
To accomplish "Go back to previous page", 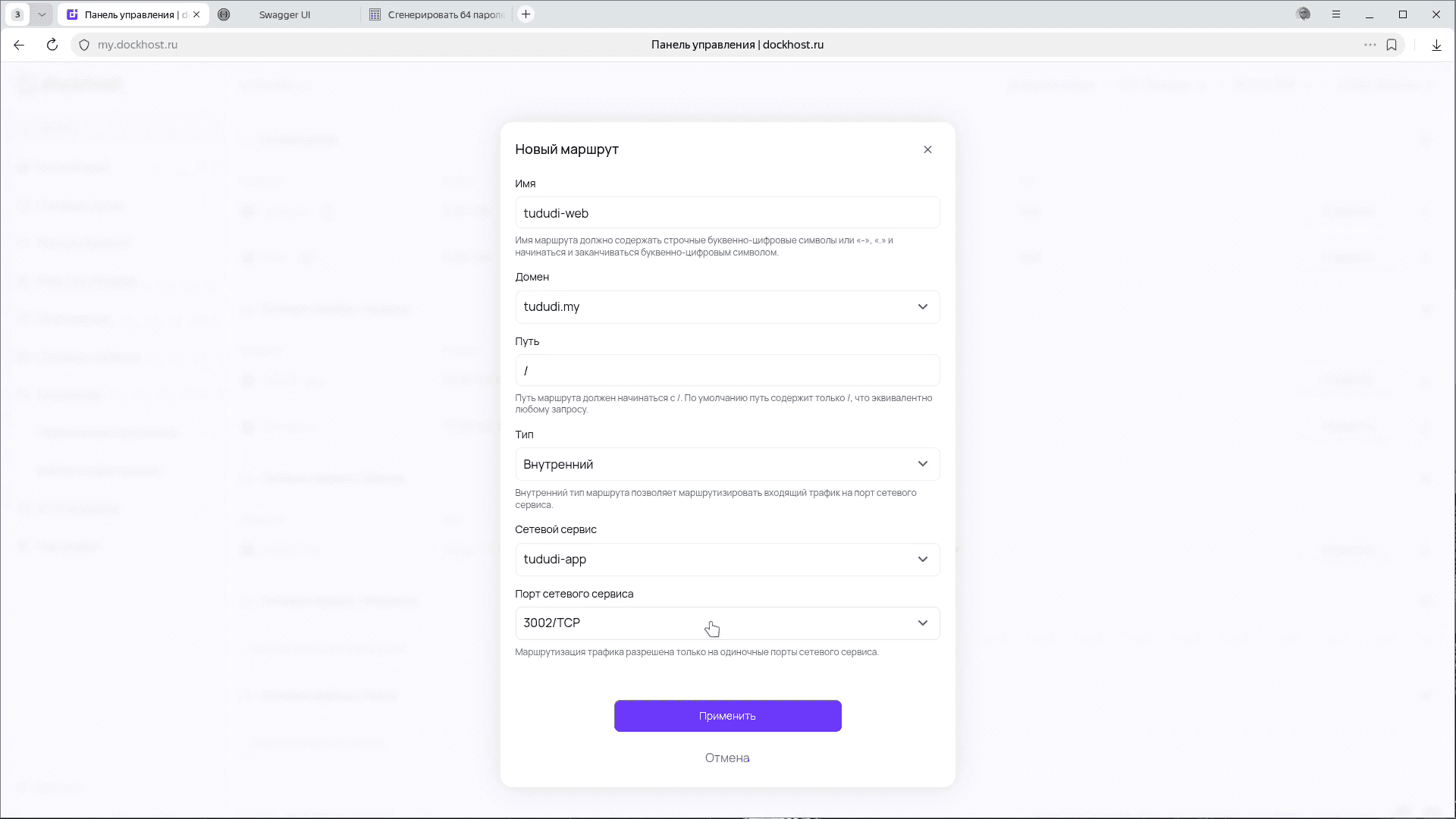I will (x=19, y=45).
